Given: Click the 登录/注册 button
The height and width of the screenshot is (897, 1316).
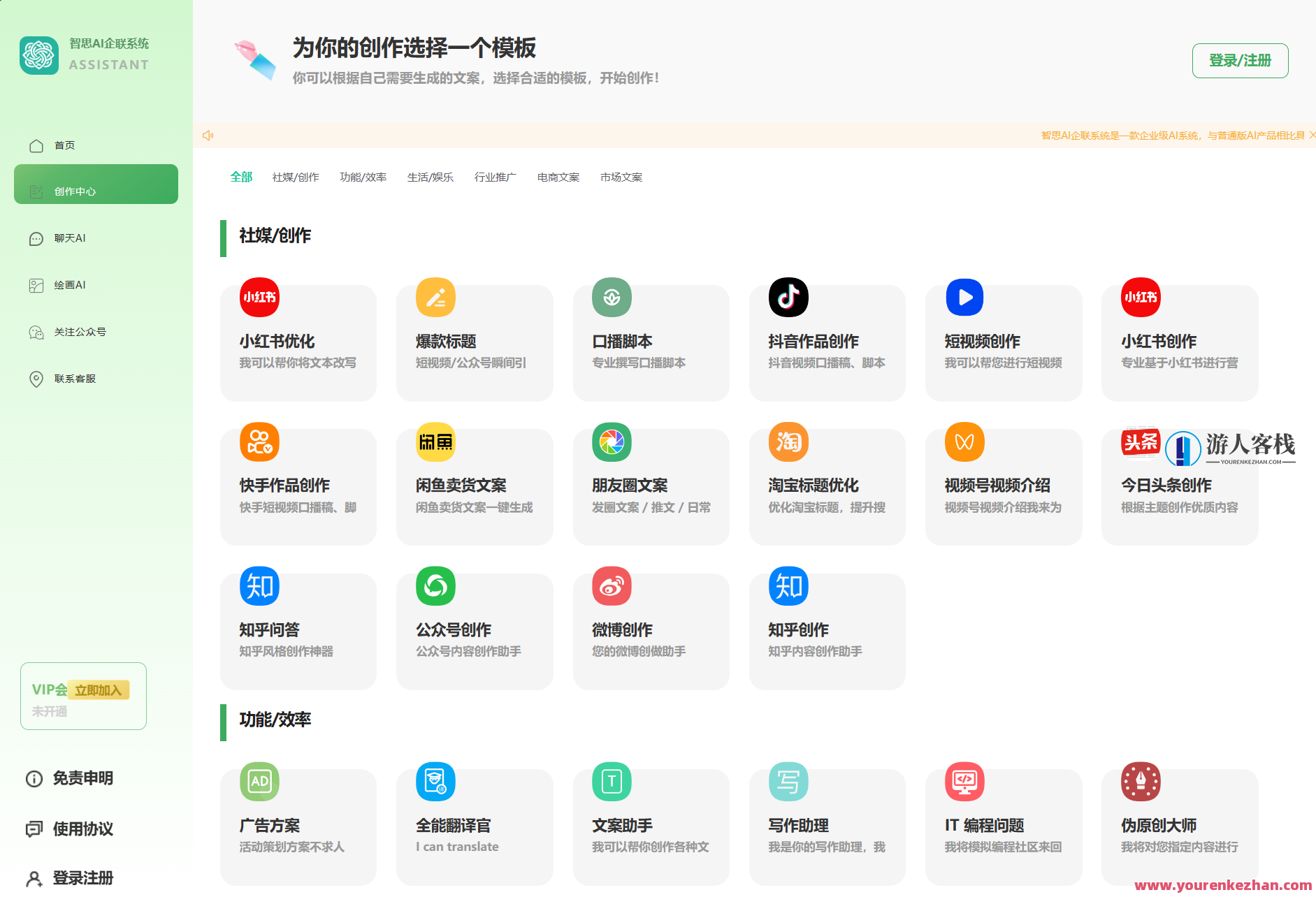Looking at the screenshot, I should pyautogui.click(x=1240, y=61).
